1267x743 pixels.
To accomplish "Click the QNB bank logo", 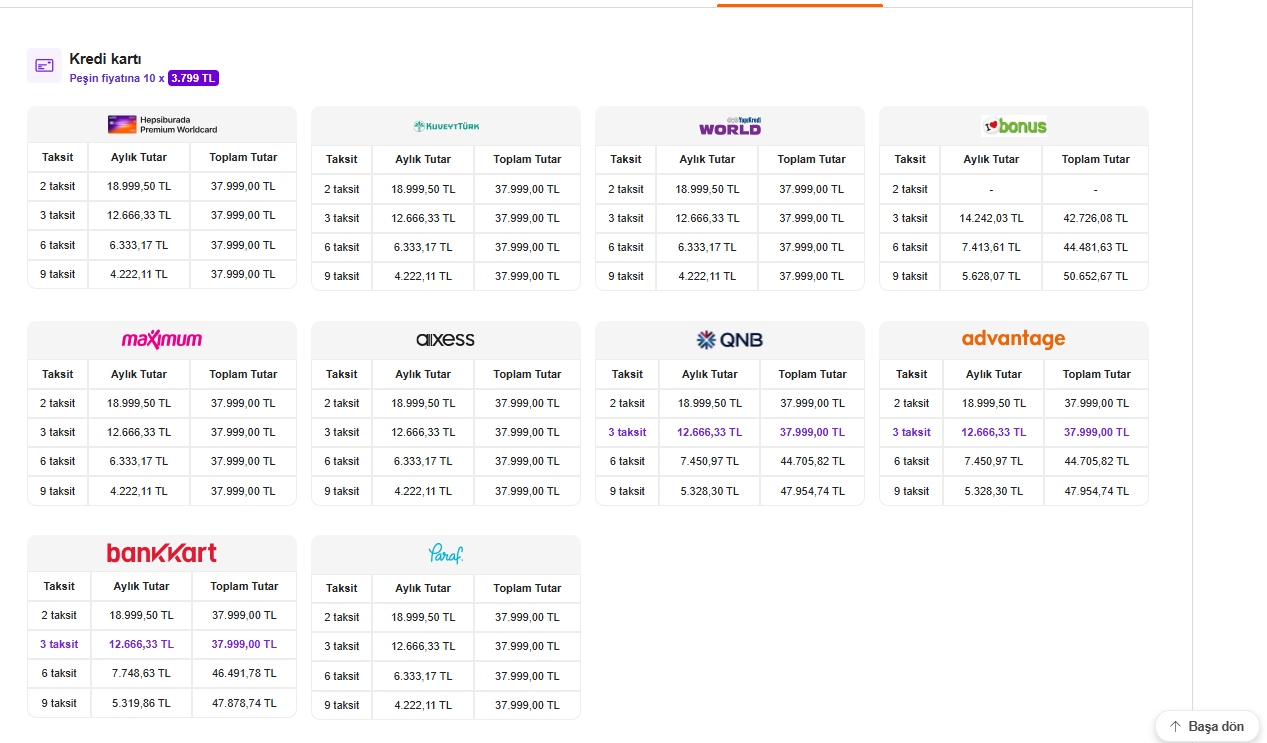I will [x=730, y=340].
